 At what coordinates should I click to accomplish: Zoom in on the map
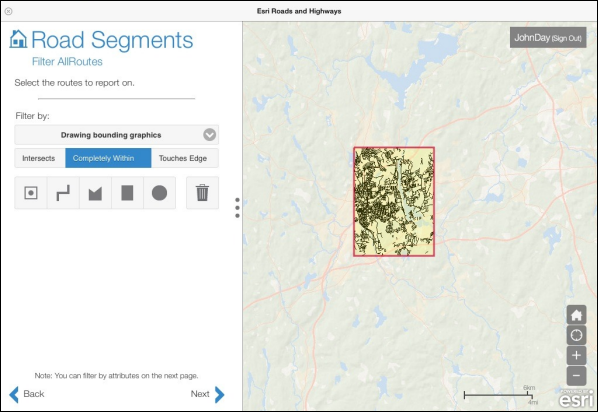tap(576, 356)
